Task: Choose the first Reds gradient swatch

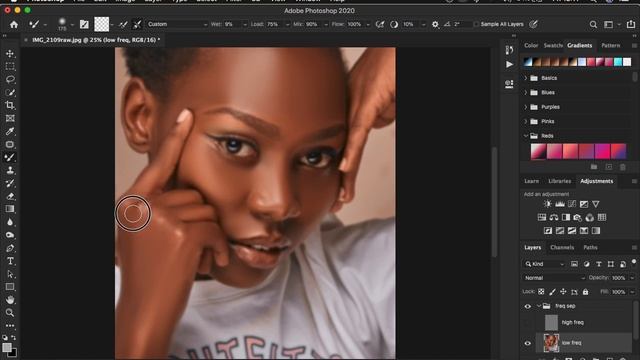Action: [x=538, y=151]
